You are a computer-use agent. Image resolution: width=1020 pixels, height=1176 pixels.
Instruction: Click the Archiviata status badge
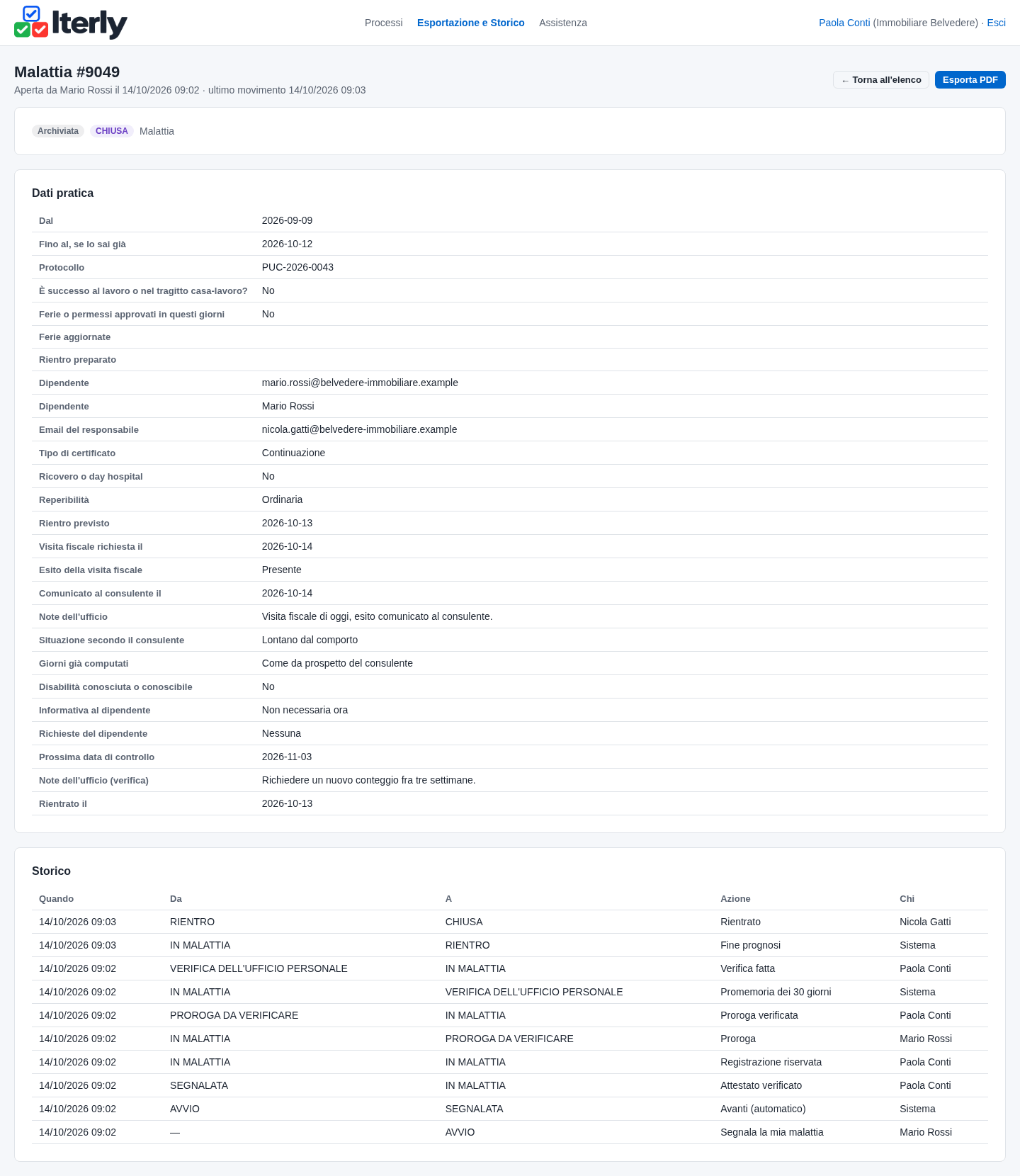pyautogui.click(x=58, y=131)
